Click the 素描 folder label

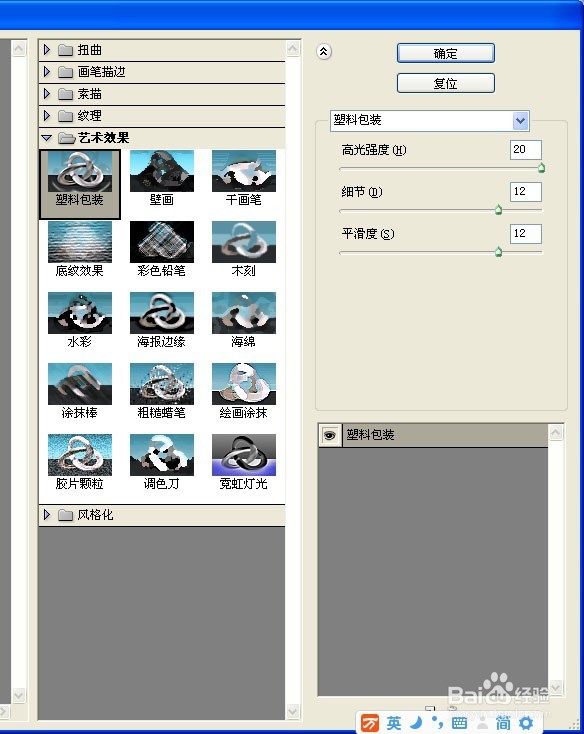point(89,94)
